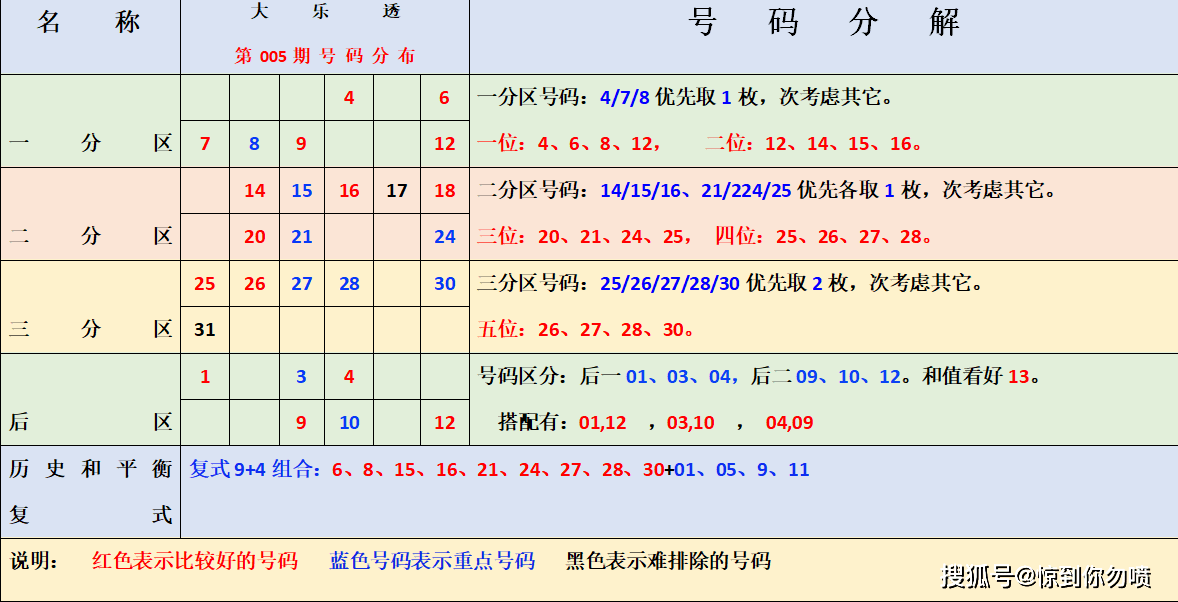Click the 红色表示比较好的号码 legend
The height and width of the screenshot is (602, 1178).
point(195,561)
